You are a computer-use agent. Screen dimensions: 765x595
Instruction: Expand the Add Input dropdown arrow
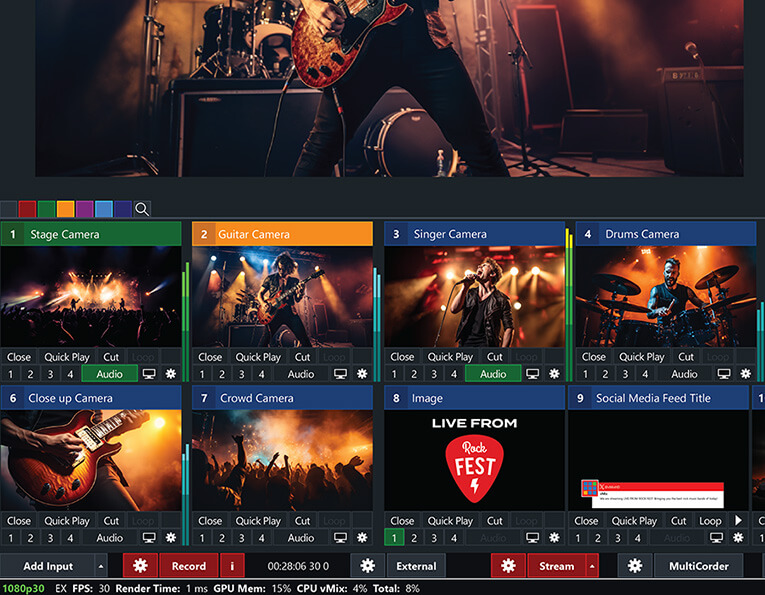pos(101,566)
